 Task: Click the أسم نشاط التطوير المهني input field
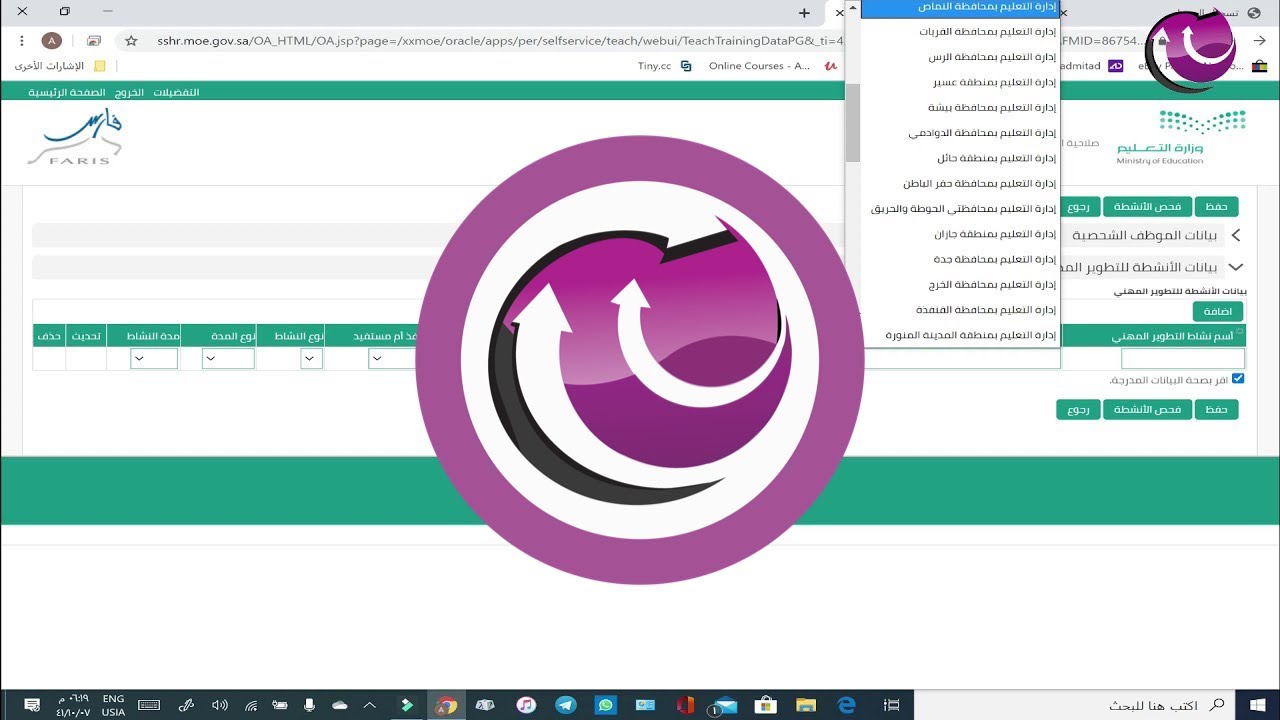[x=1183, y=359]
